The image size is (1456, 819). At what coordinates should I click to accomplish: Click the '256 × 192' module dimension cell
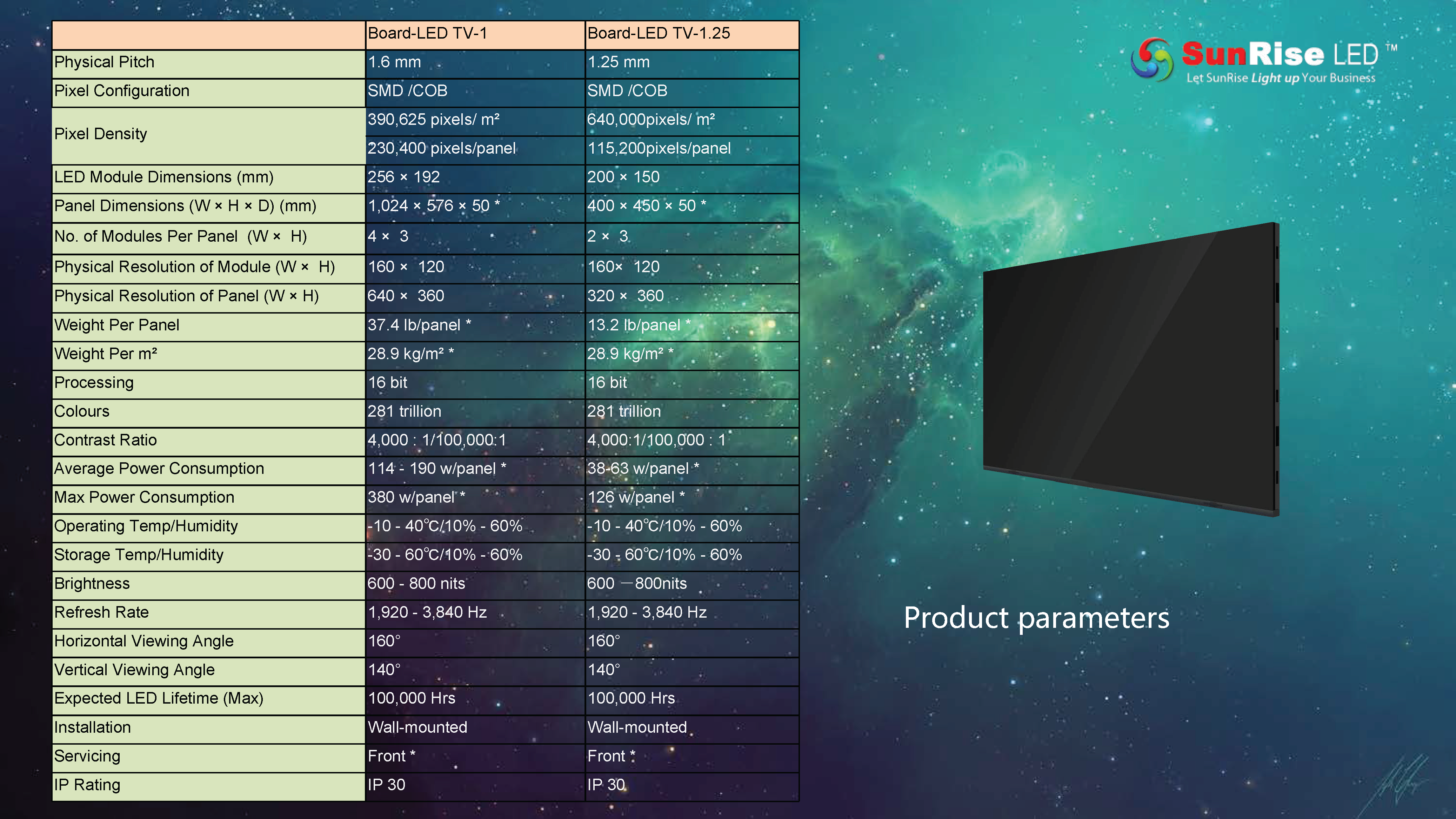coord(475,179)
